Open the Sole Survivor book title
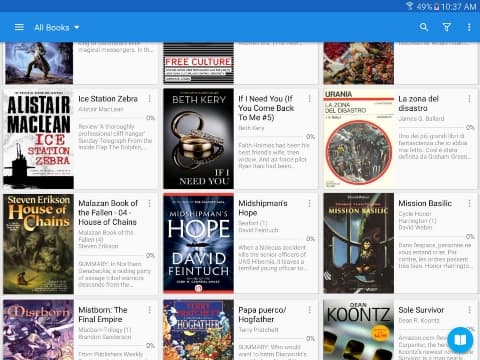The height and width of the screenshot is (360, 480). coord(421,310)
